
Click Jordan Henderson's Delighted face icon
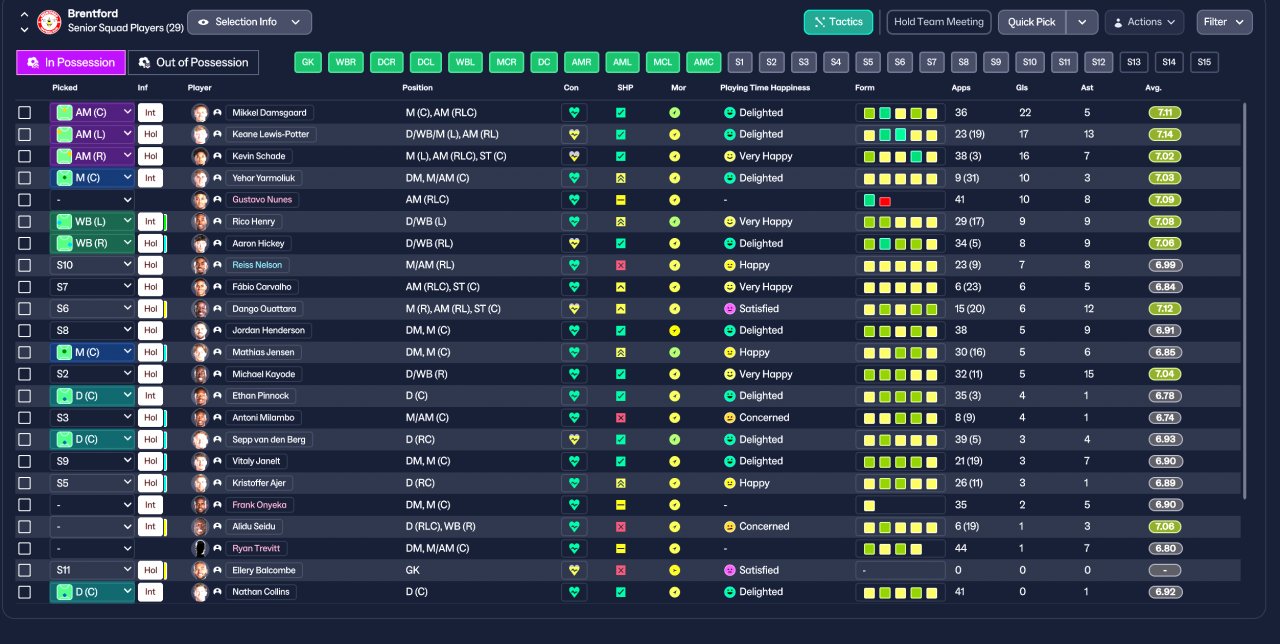click(x=729, y=330)
